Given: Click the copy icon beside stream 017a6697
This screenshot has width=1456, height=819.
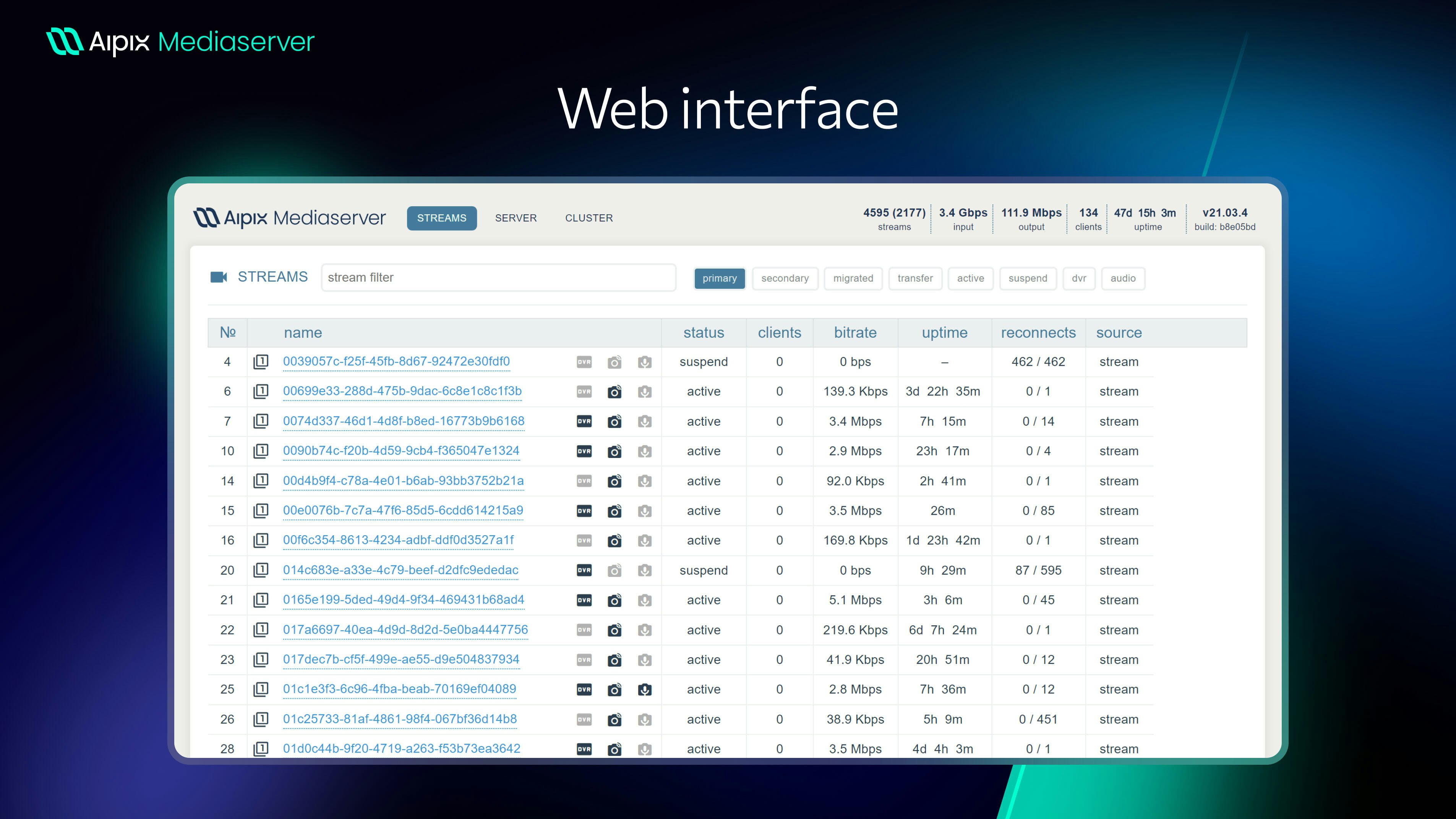Looking at the screenshot, I should [x=261, y=630].
